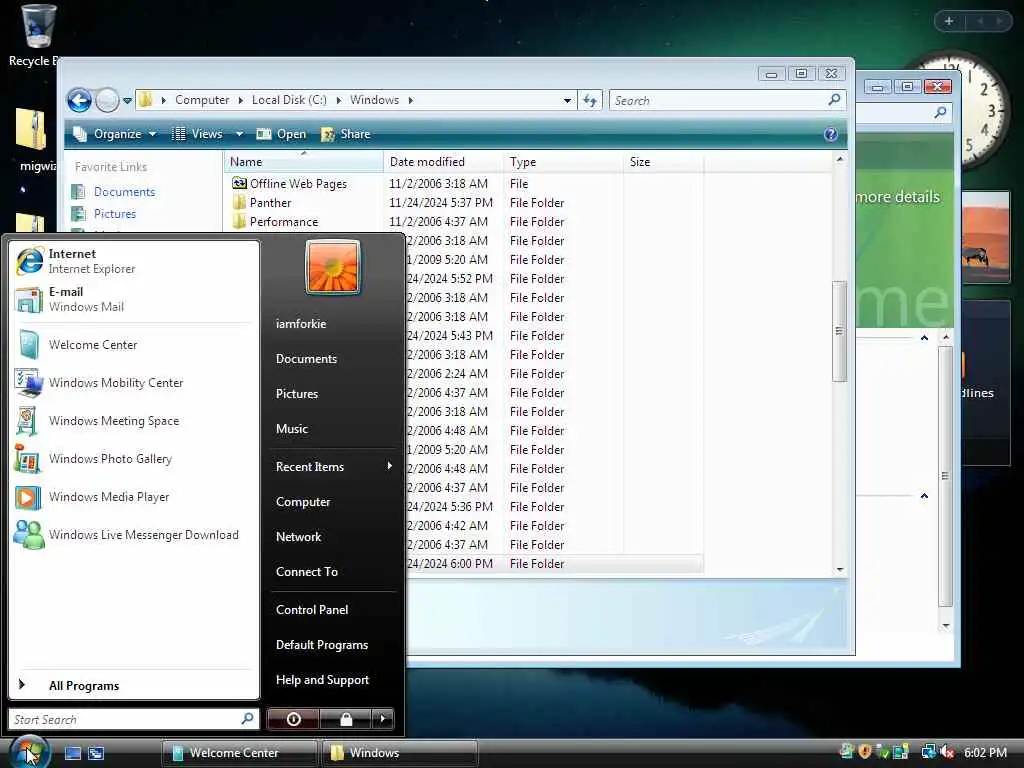Click the Start orb button

coord(29,752)
